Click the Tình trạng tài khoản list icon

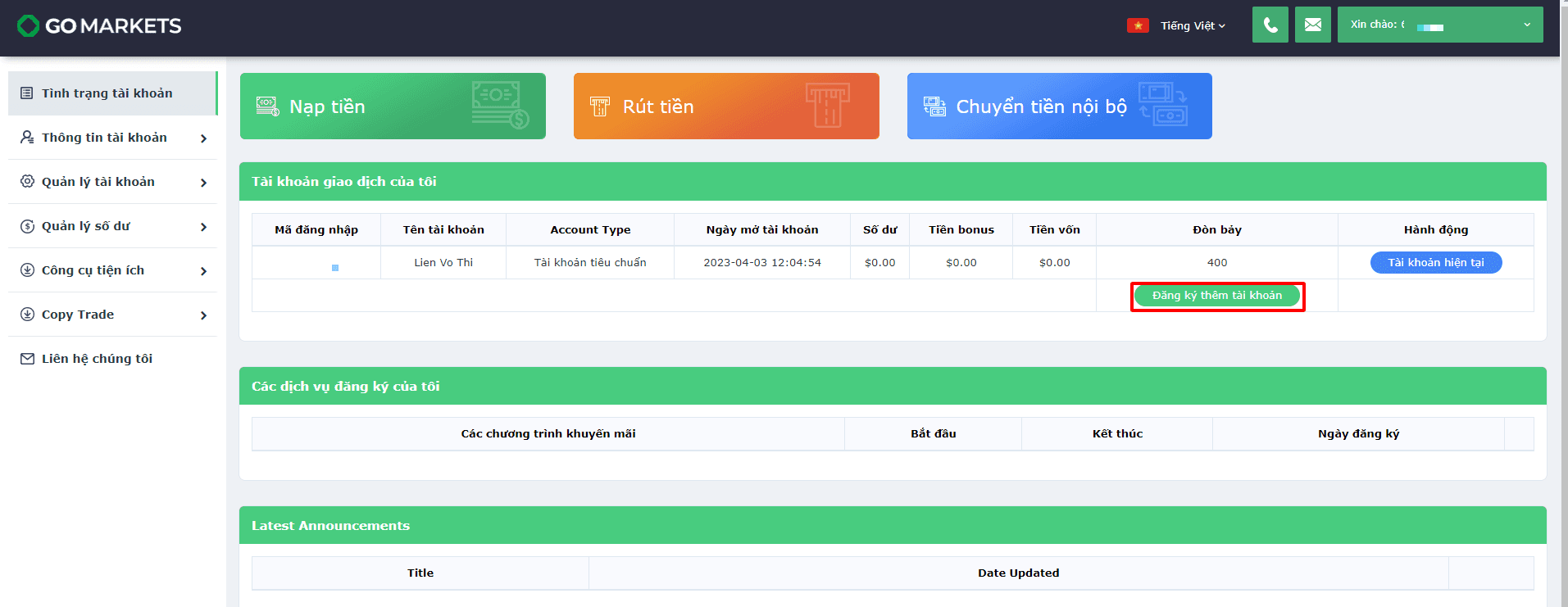click(27, 93)
